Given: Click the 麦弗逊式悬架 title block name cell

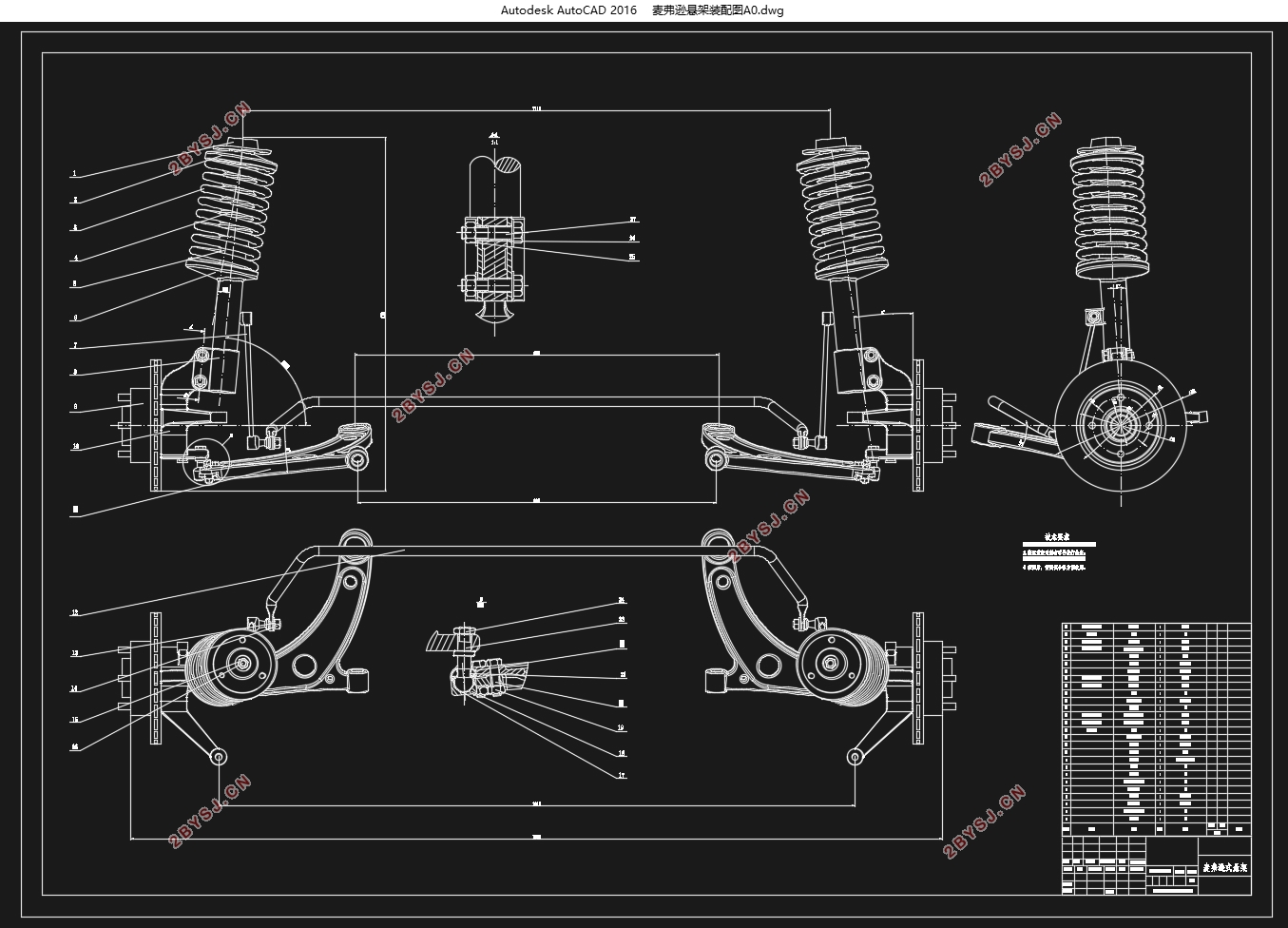Looking at the screenshot, I should point(1224,868).
